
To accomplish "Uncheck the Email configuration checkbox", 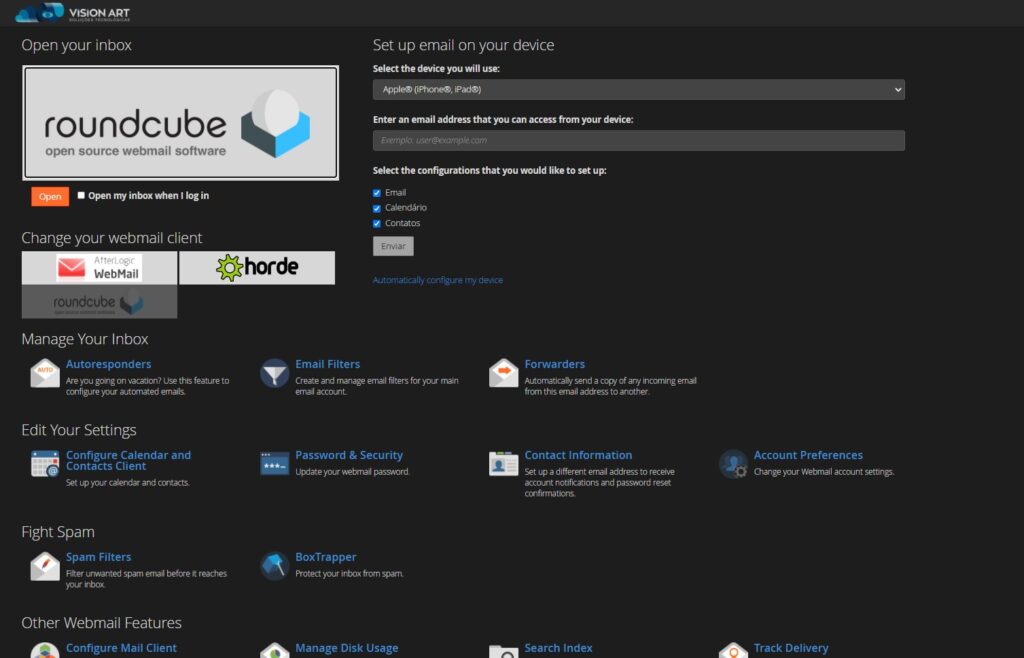I will click(377, 193).
